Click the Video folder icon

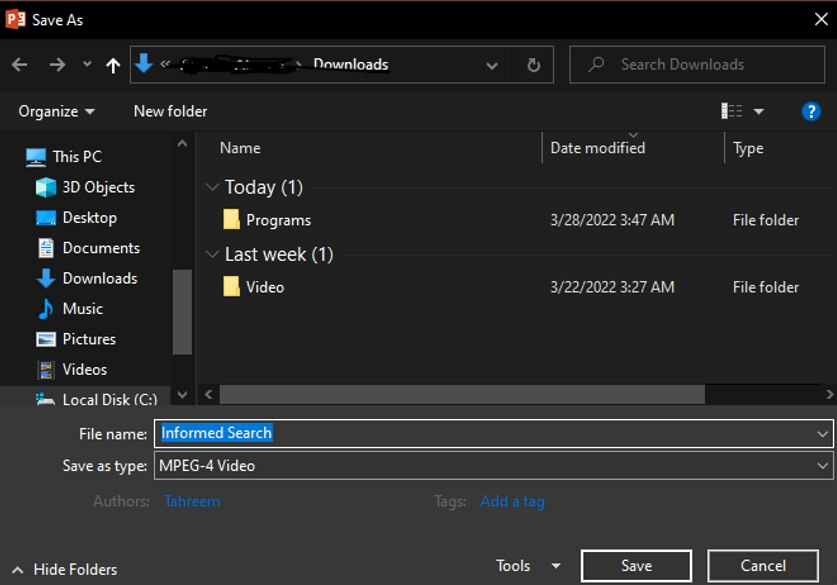(x=231, y=287)
